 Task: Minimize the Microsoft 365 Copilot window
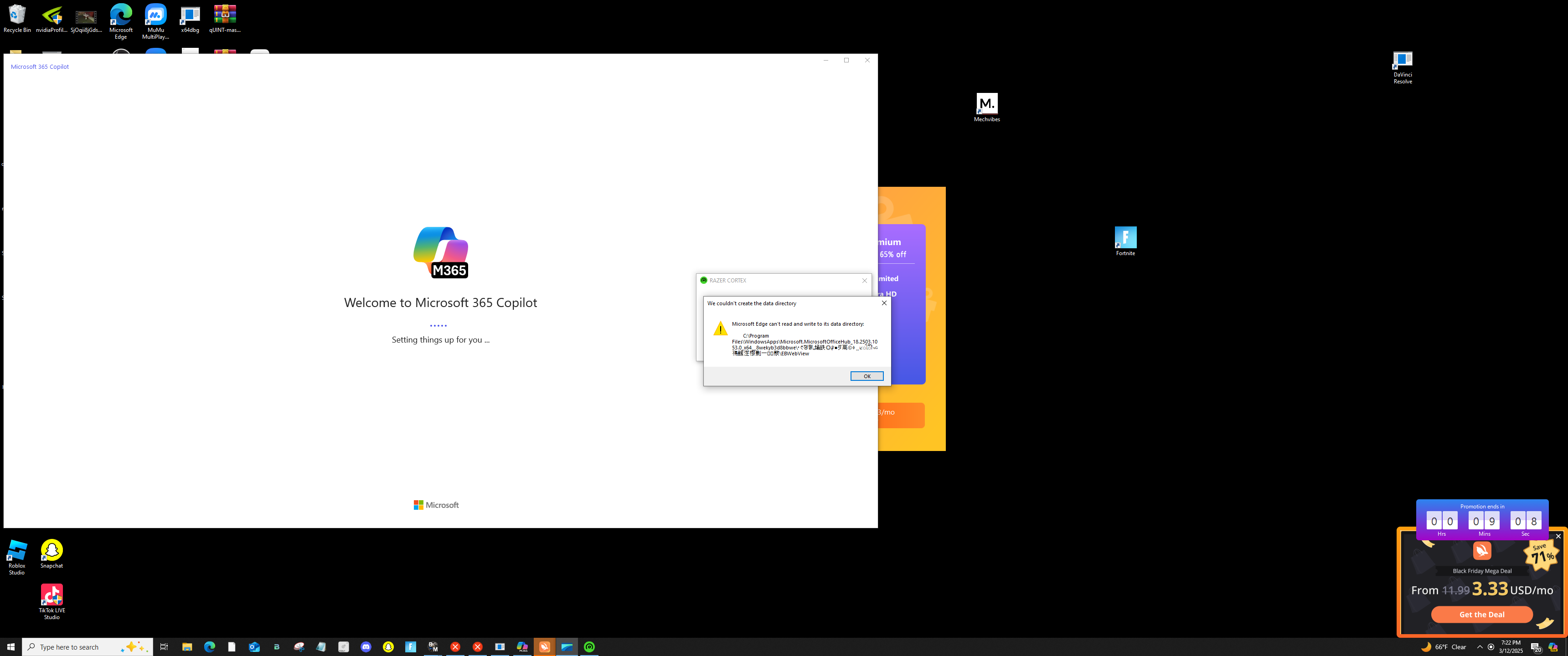click(x=825, y=60)
